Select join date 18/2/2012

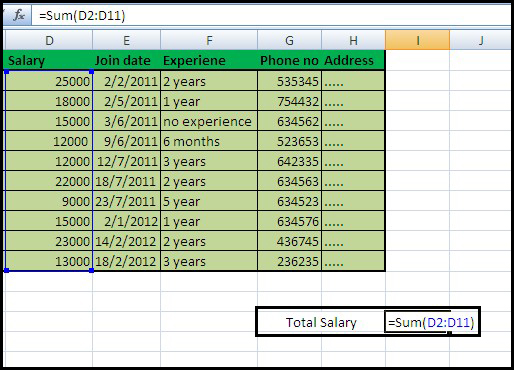127,261
